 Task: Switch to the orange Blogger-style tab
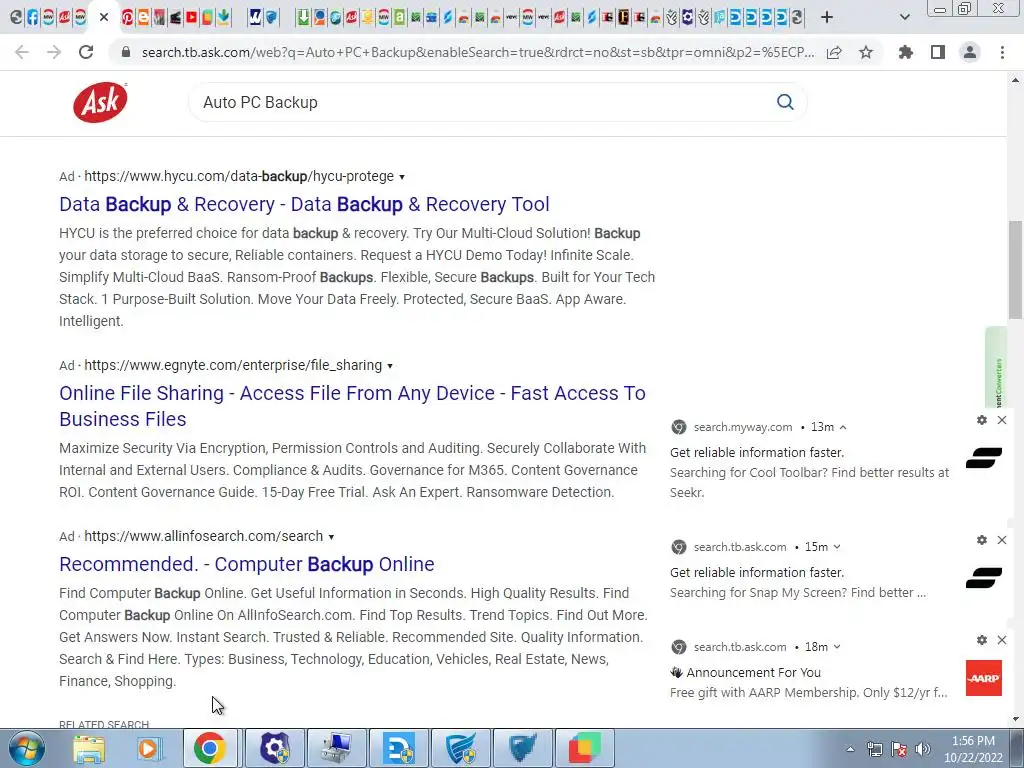(x=144, y=17)
